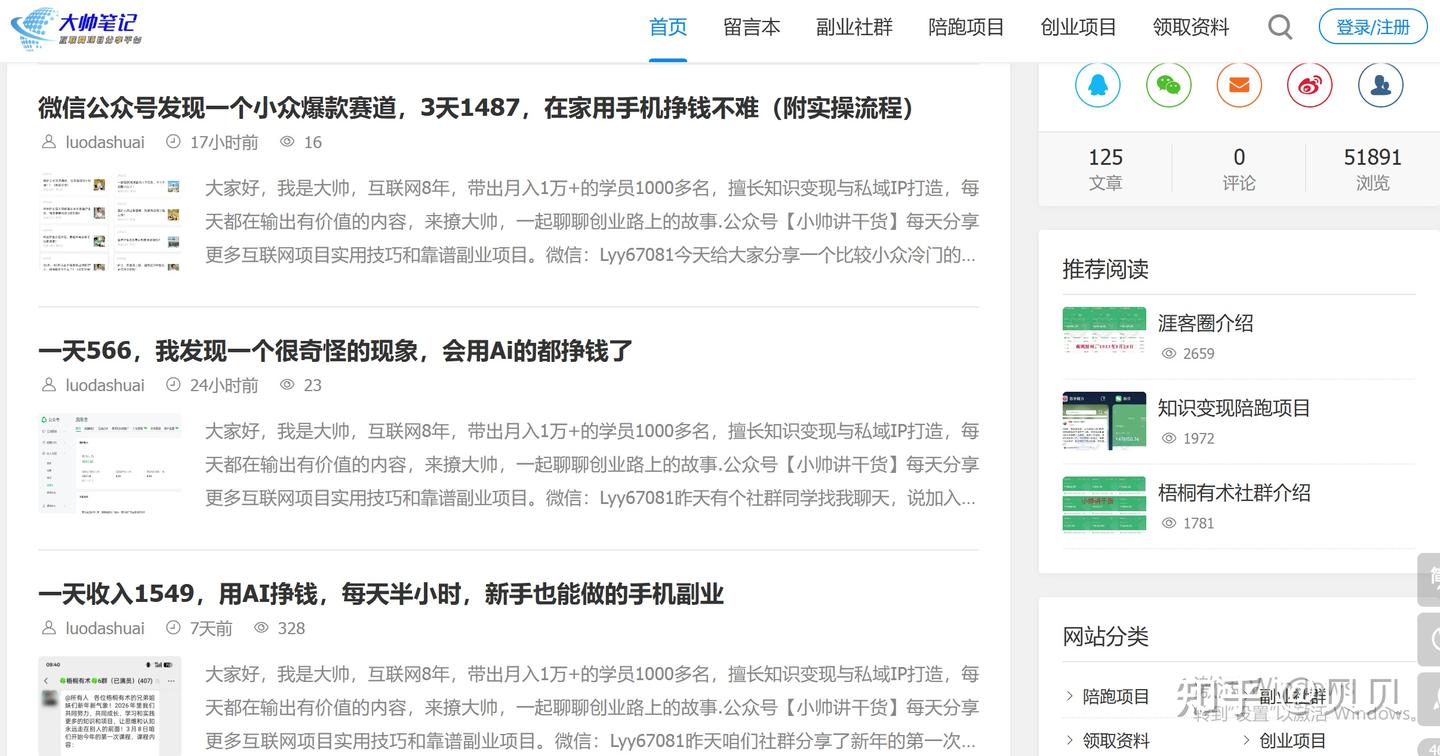
Task: Expand 创业项目 category in 网站分类
Action: click(x=1292, y=741)
